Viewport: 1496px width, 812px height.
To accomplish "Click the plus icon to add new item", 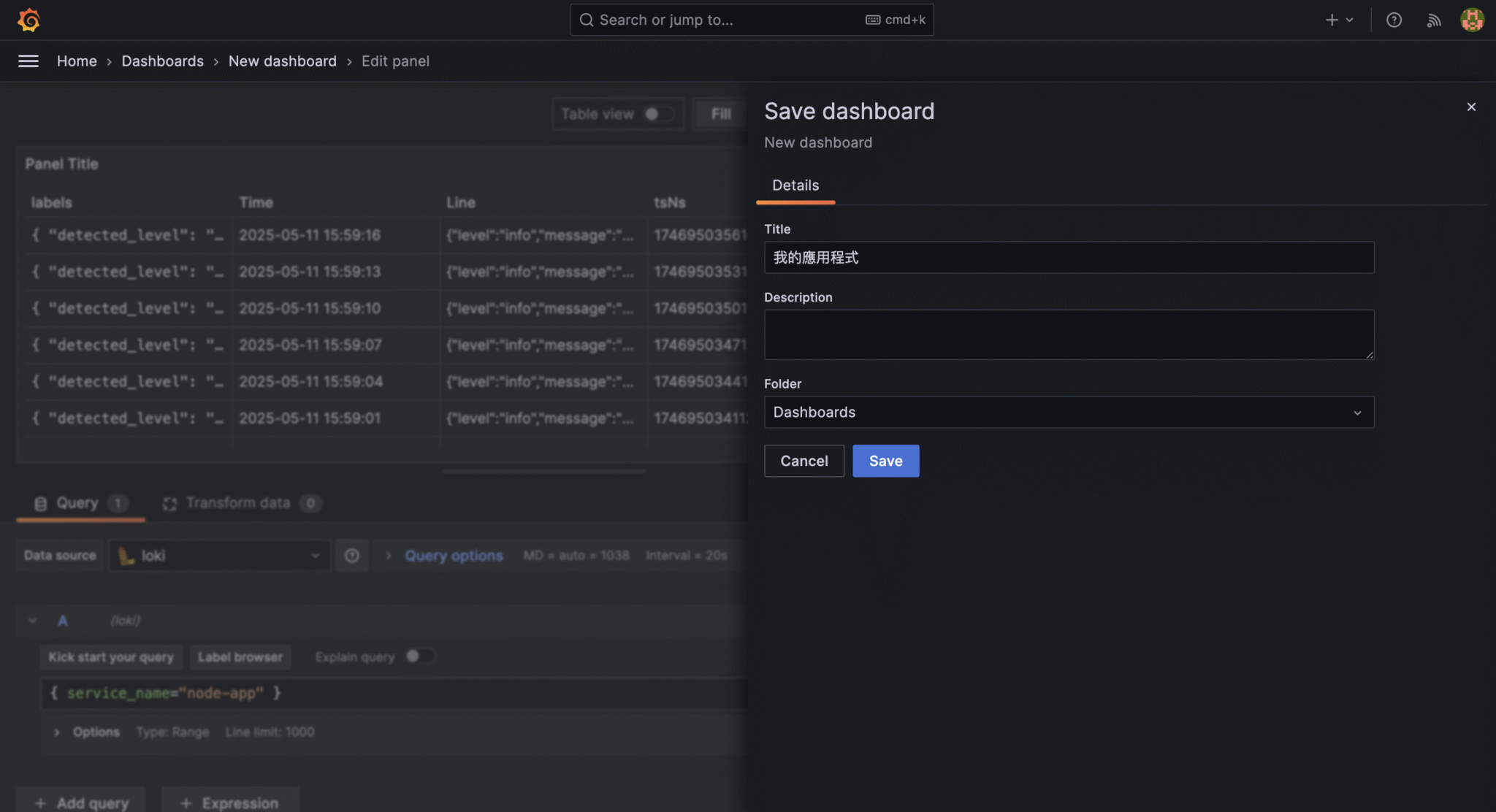I will pos(1331,20).
